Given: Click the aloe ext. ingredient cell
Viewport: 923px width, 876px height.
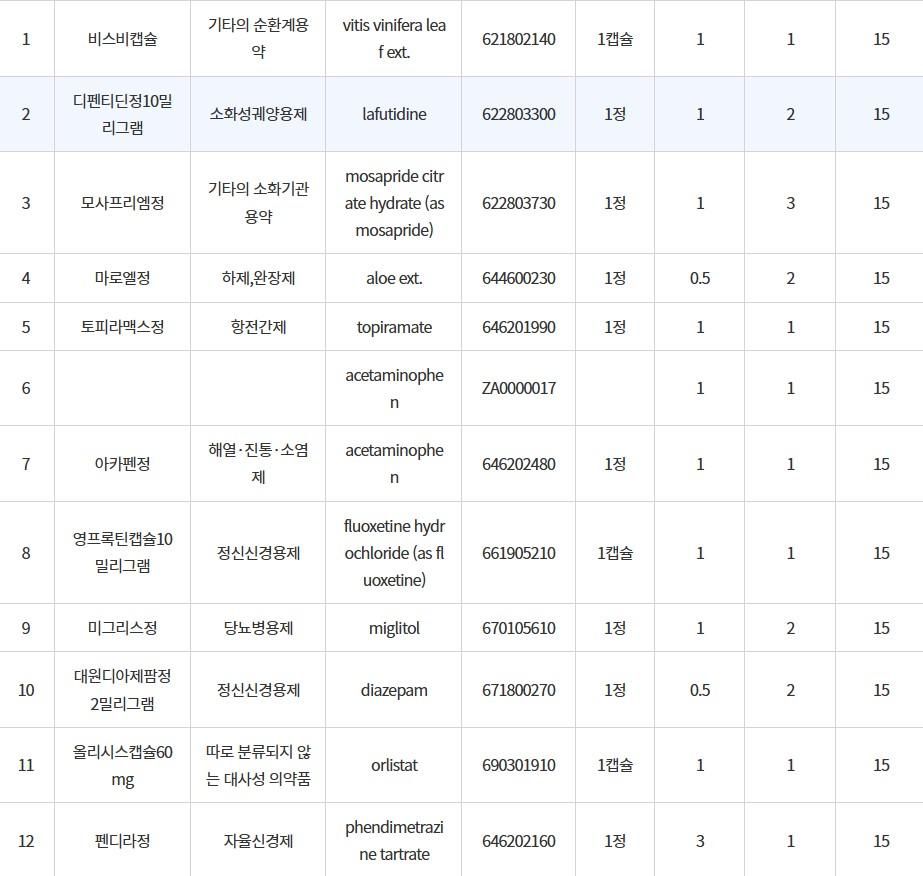Looking at the screenshot, I should (393, 278).
